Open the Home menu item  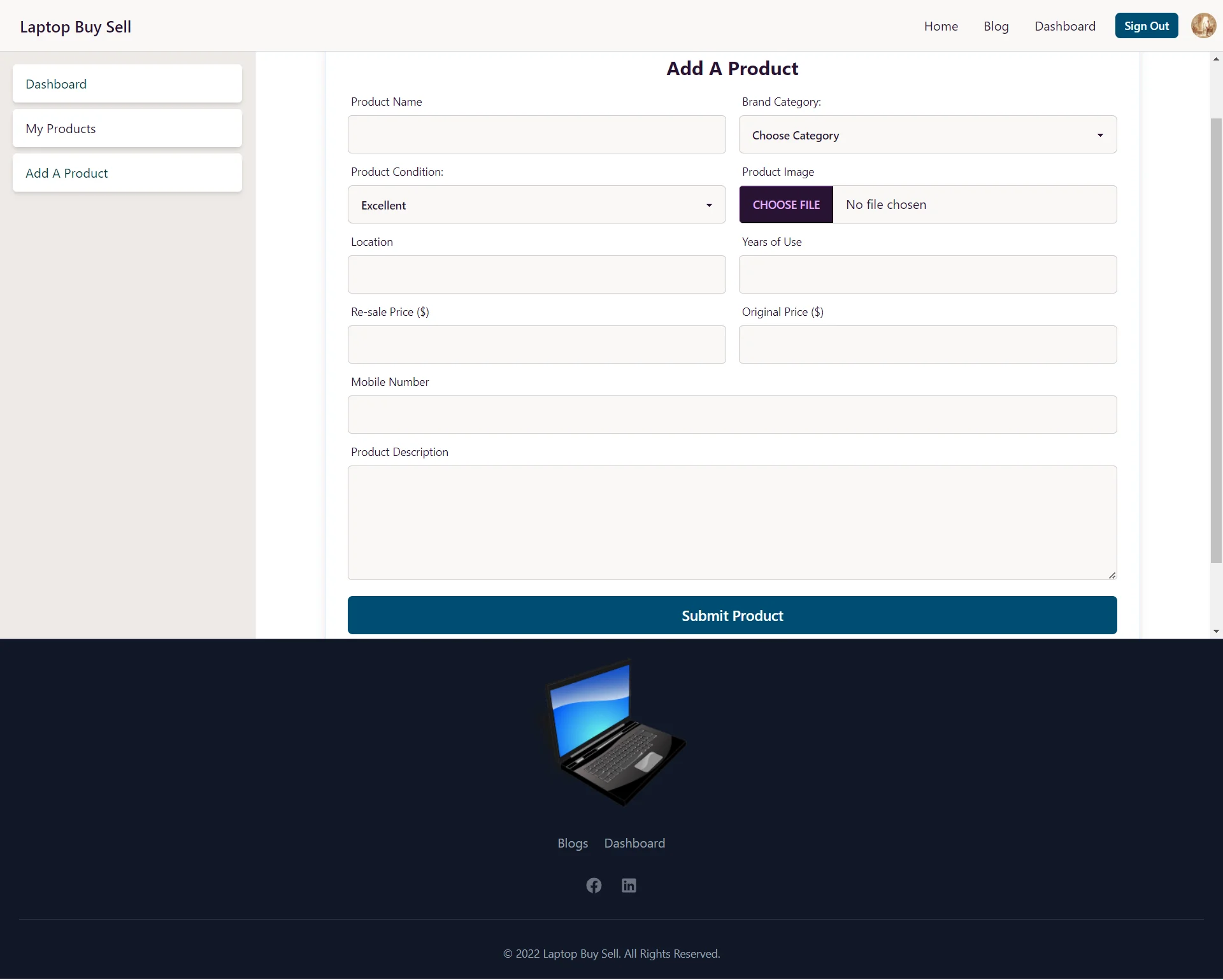point(941,26)
